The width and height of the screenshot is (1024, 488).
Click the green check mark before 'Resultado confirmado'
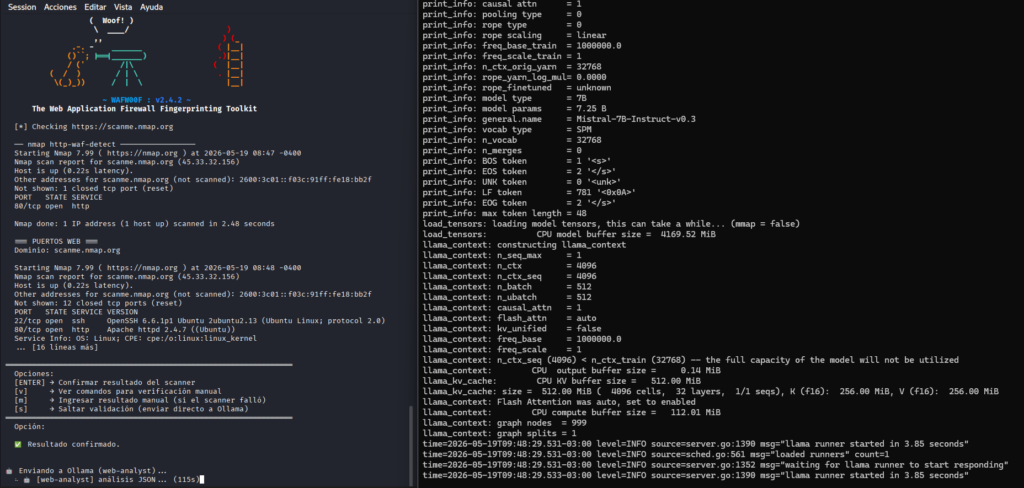point(18,444)
